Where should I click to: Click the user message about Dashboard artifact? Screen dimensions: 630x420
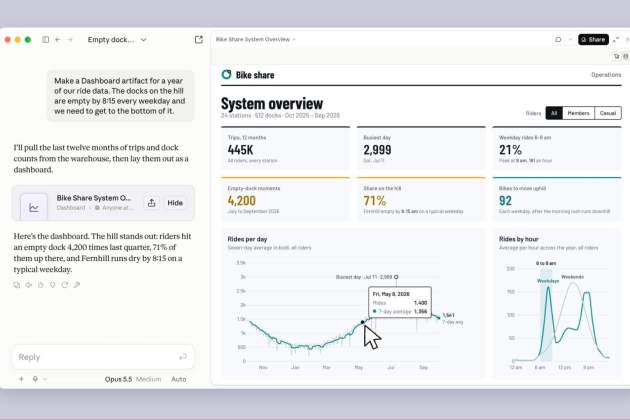120,96
